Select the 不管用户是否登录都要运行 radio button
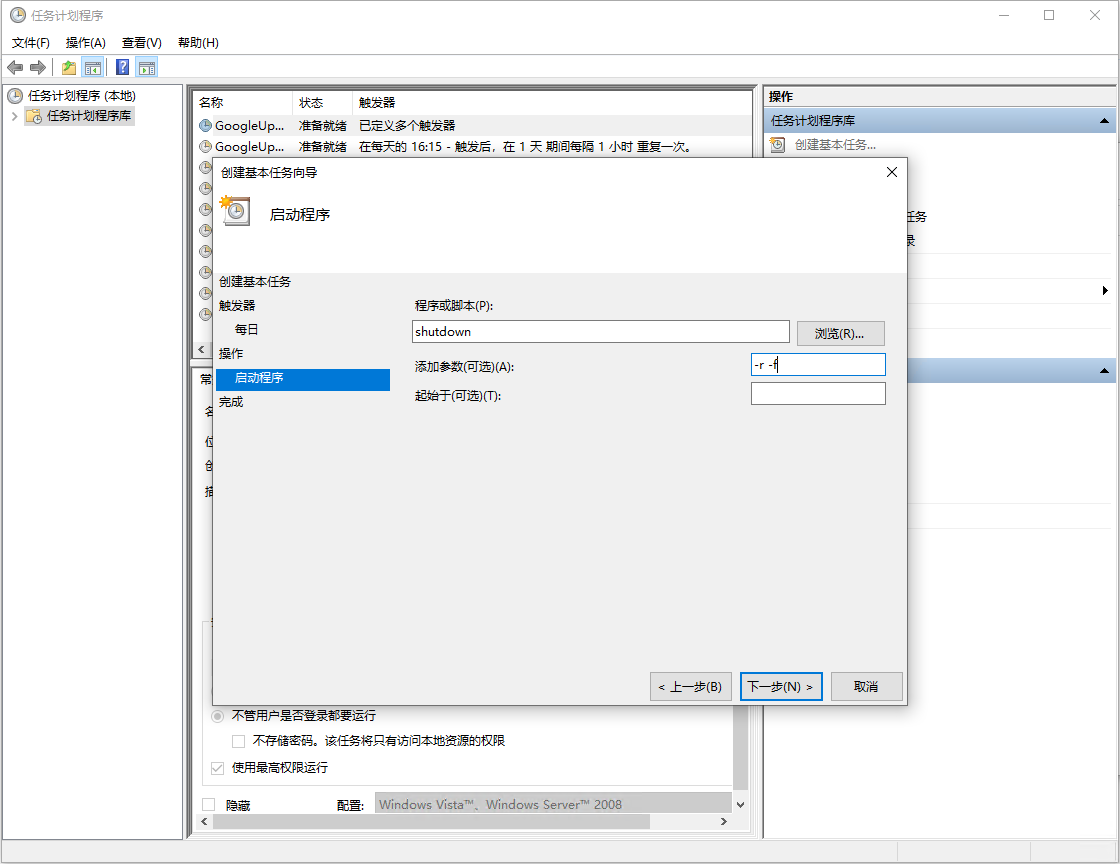The height and width of the screenshot is (864, 1120). (218, 716)
